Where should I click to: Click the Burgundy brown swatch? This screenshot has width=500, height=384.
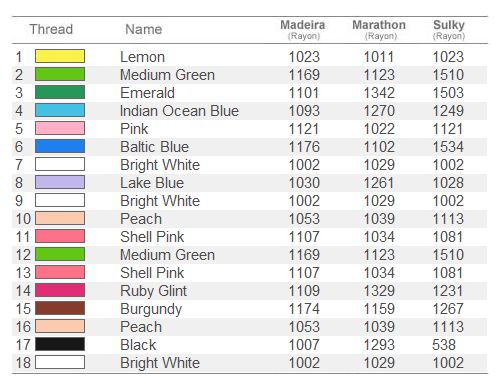point(60,308)
